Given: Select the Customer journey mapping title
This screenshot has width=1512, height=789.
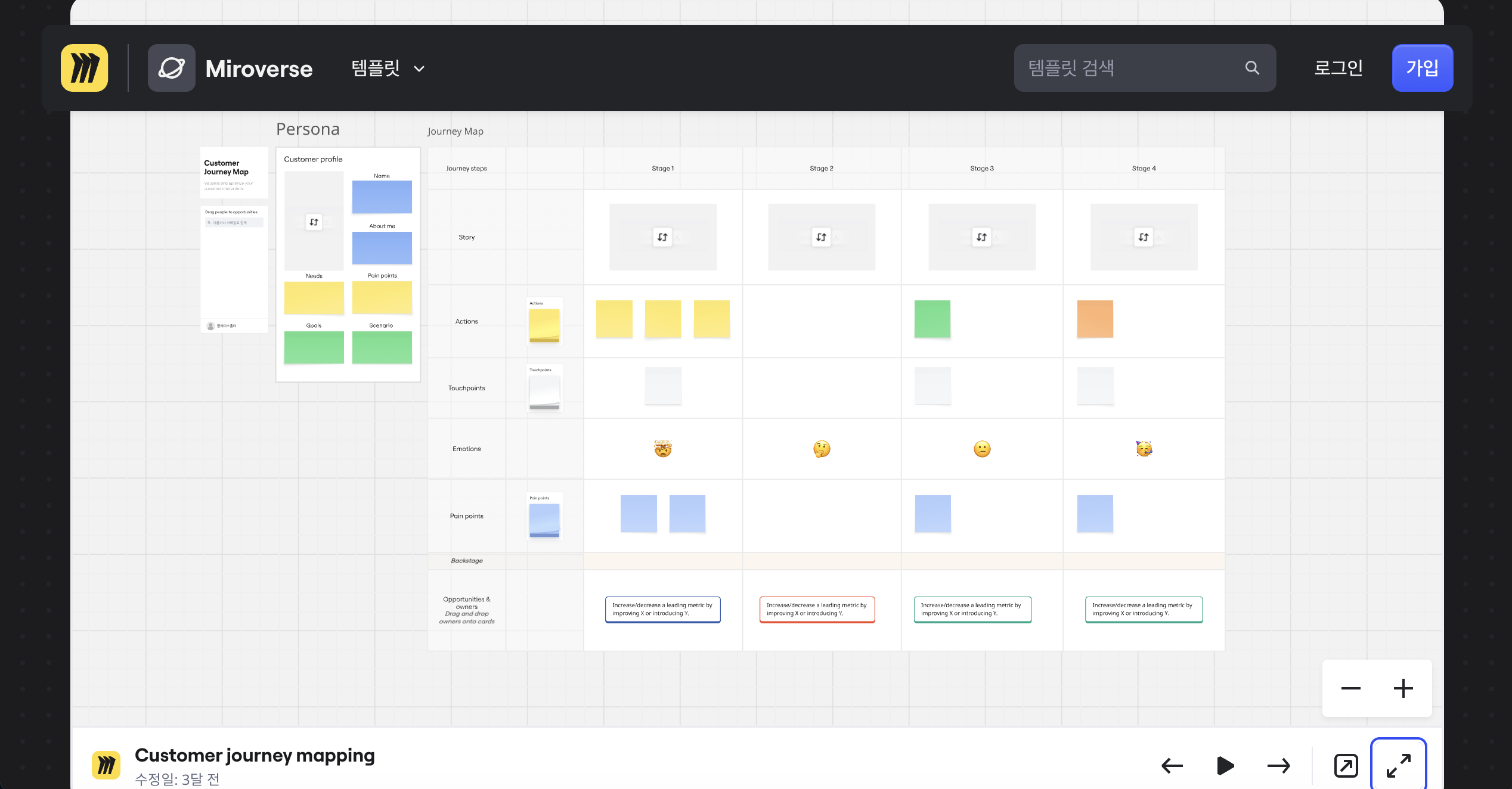Looking at the screenshot, I should tap(255, 754).
